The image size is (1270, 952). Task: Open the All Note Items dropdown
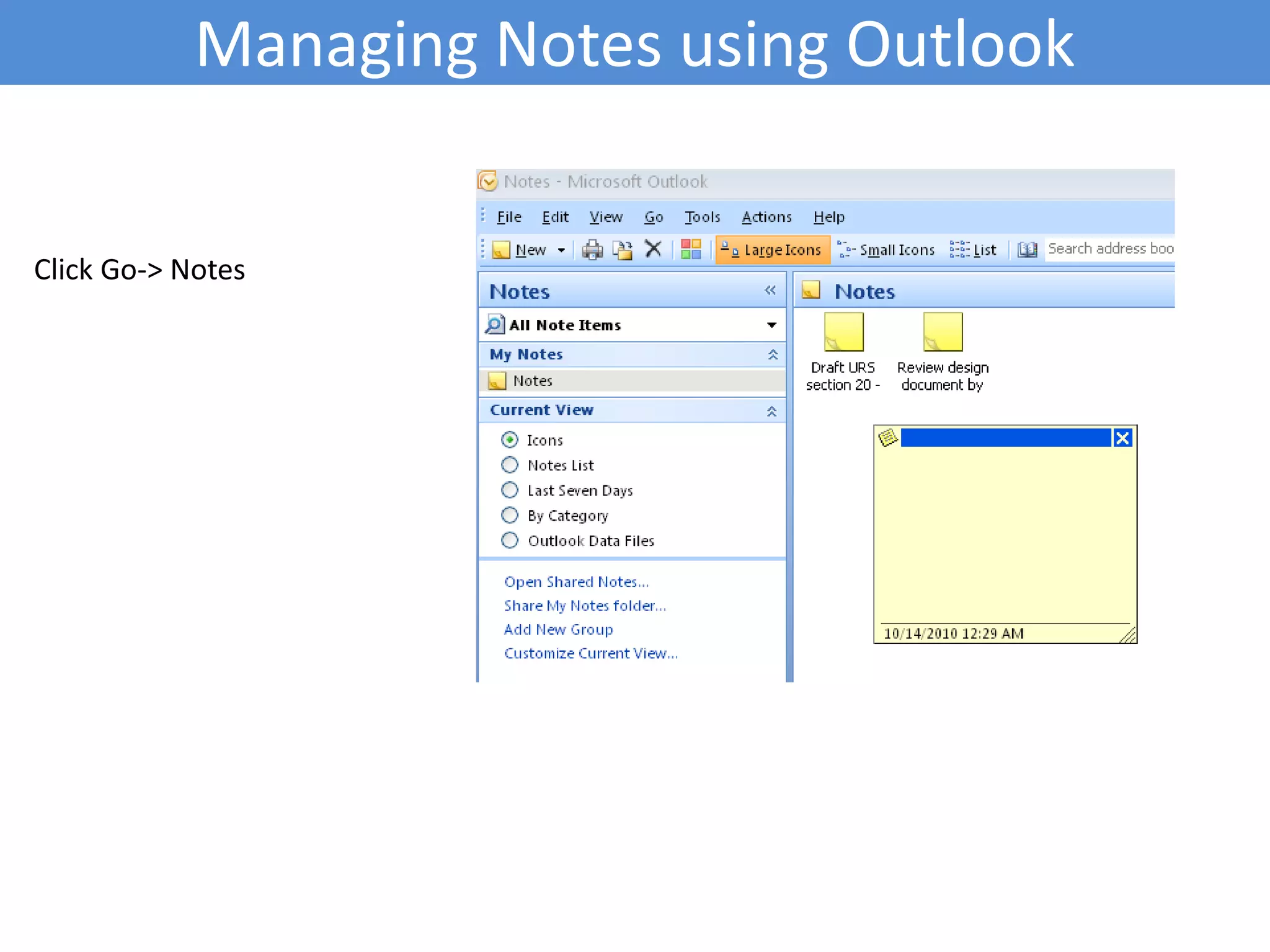[x=771, y=325]
